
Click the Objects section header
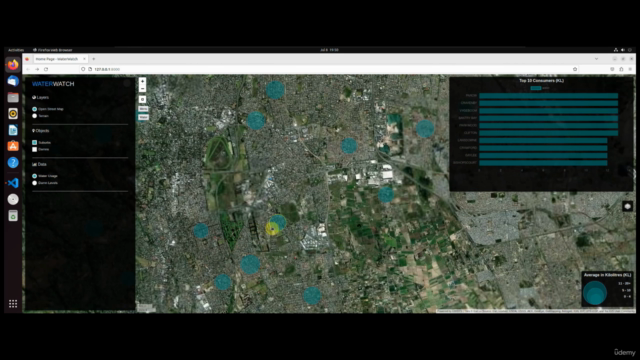pyautogui.click(x=40, y=131)
